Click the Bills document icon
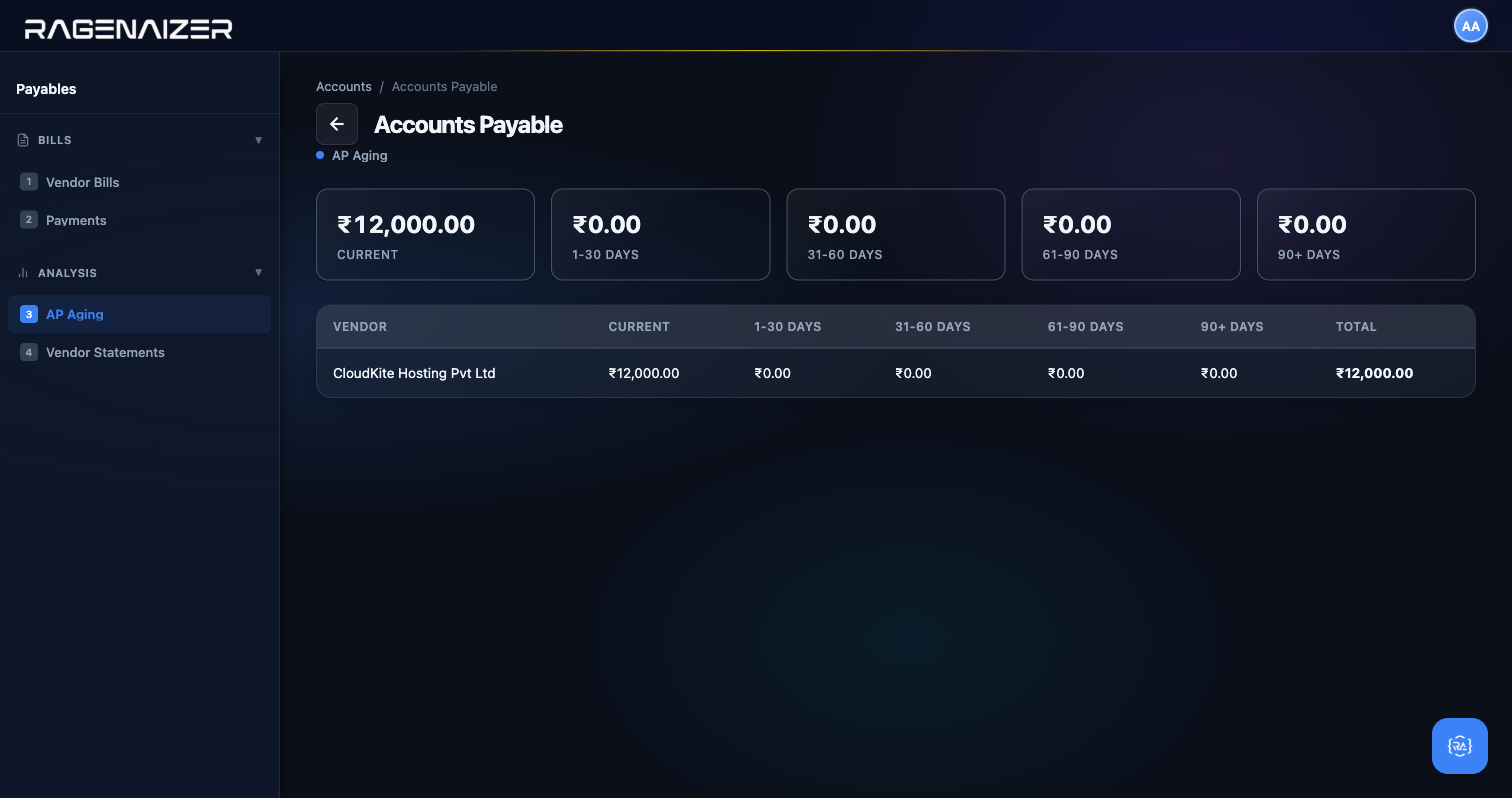The height and width of the screenshot is (798, 1512). [23, 140]
